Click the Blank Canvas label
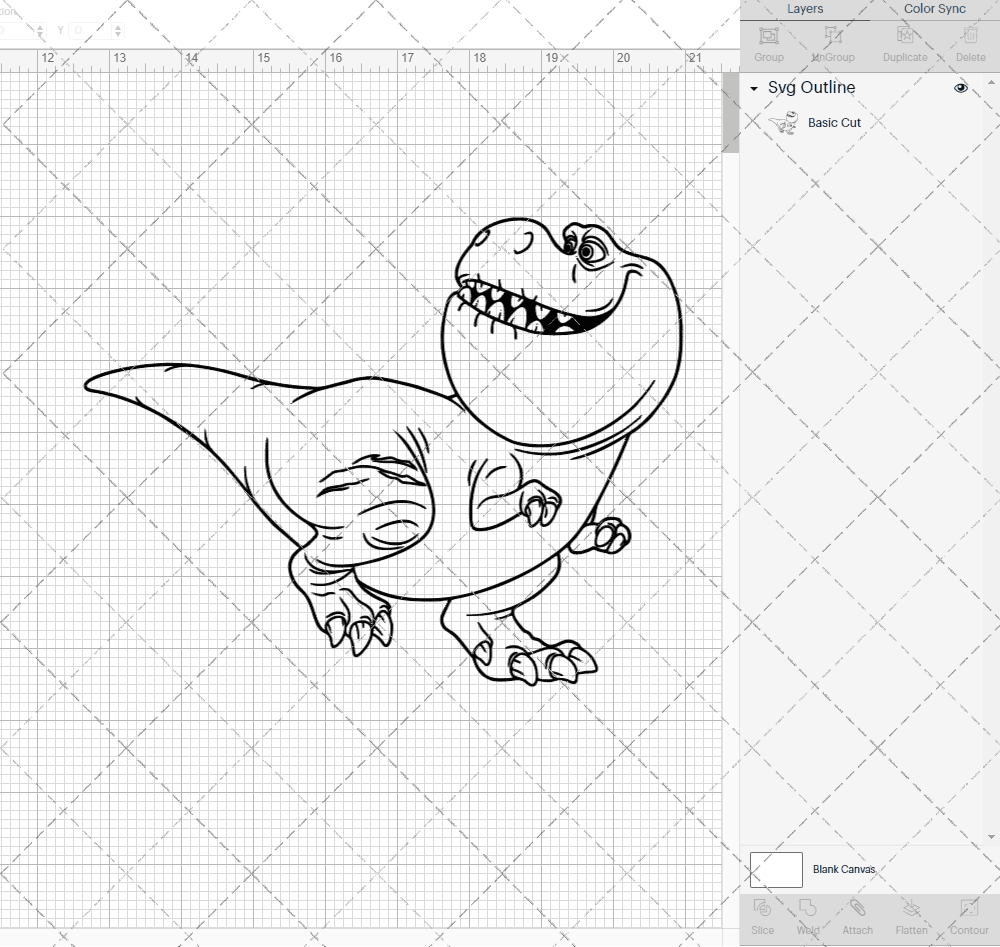This screenshot has width=1000, height=947. coord(844,869)
